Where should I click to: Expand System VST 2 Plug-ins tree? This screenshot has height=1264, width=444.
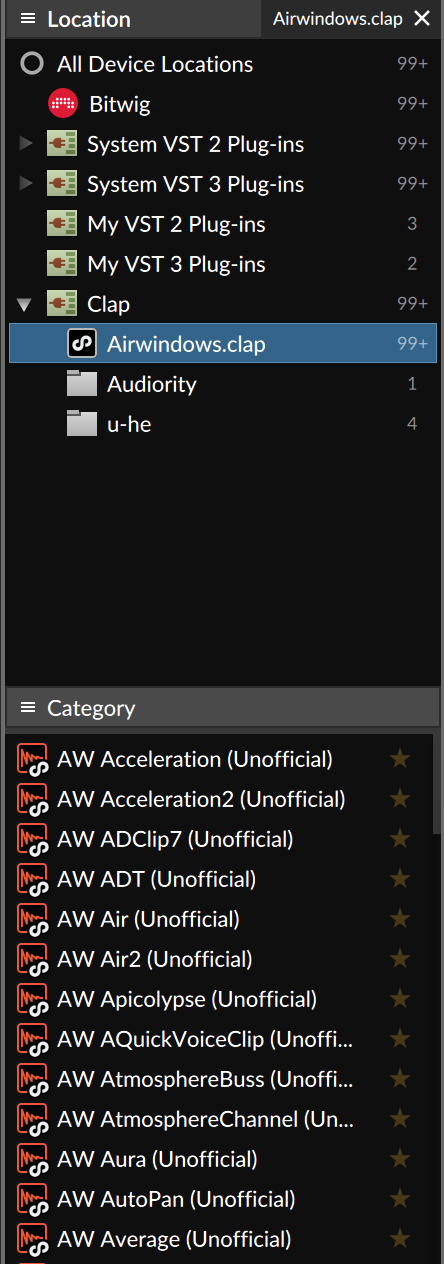coord(26,144)
